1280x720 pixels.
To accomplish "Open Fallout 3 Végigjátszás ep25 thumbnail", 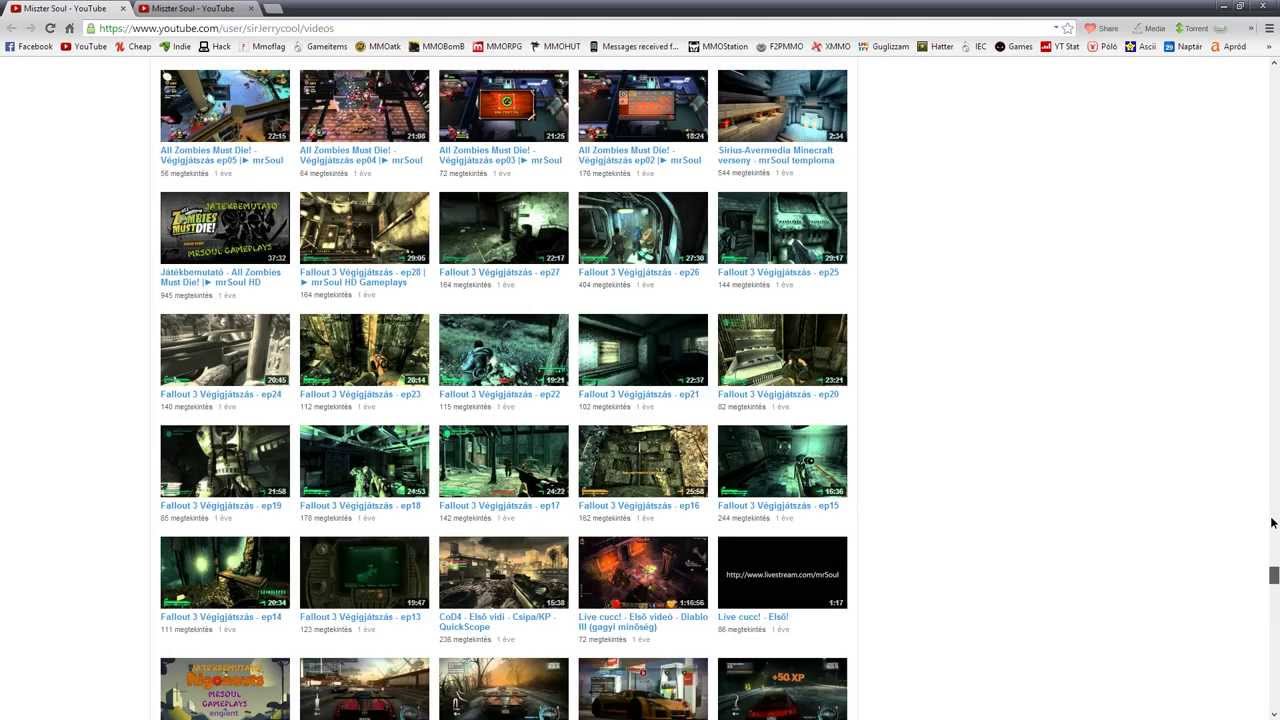I will (x=782, y=228).
